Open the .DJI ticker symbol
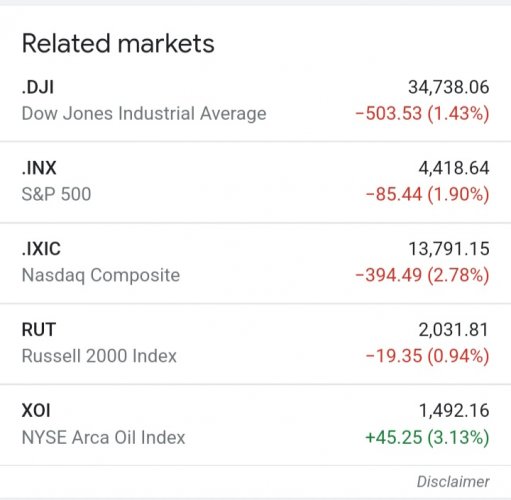The height and width of the screenshot is (500, 511). click(x=38, y=87)
